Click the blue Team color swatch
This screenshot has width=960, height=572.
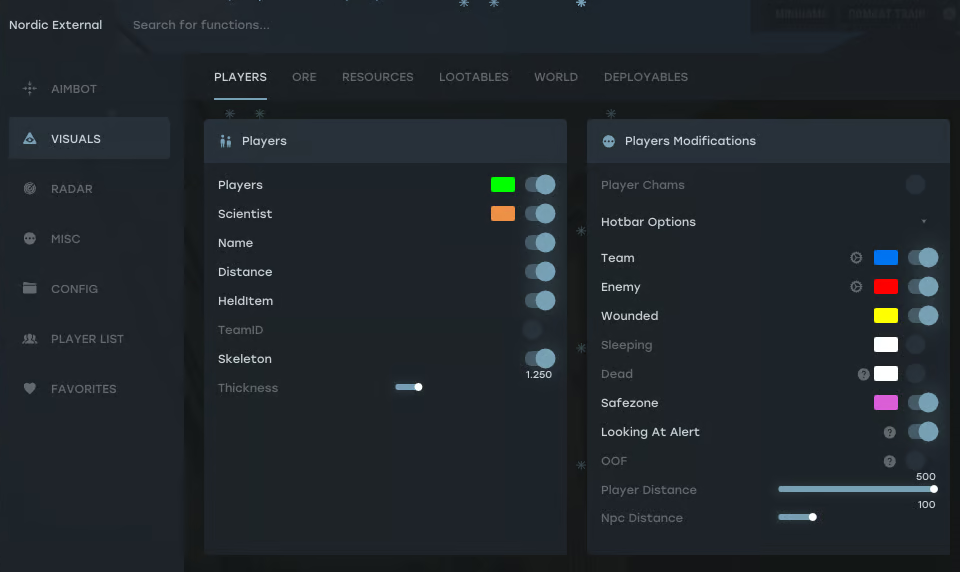[x=886, y=257]
